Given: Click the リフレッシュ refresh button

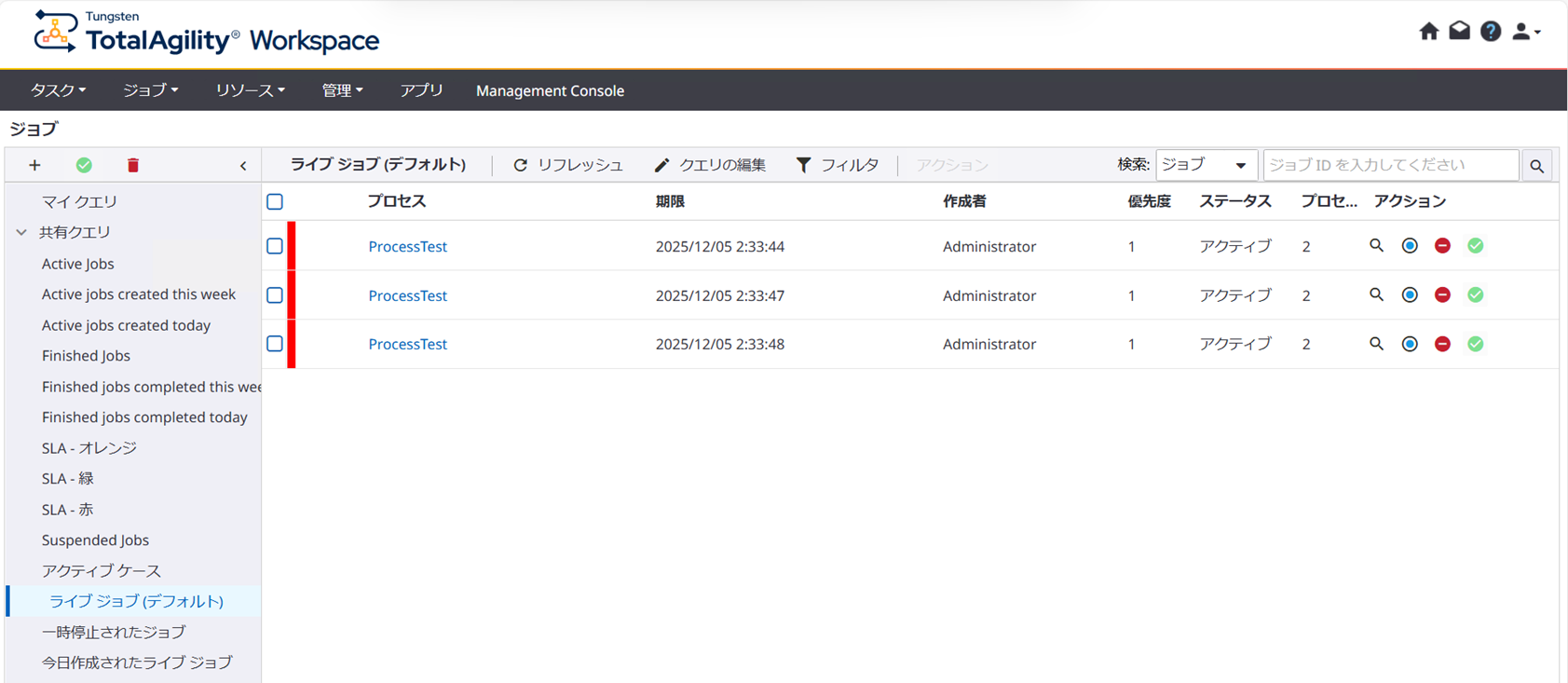Looking at the screenshot, I should 567,165.
